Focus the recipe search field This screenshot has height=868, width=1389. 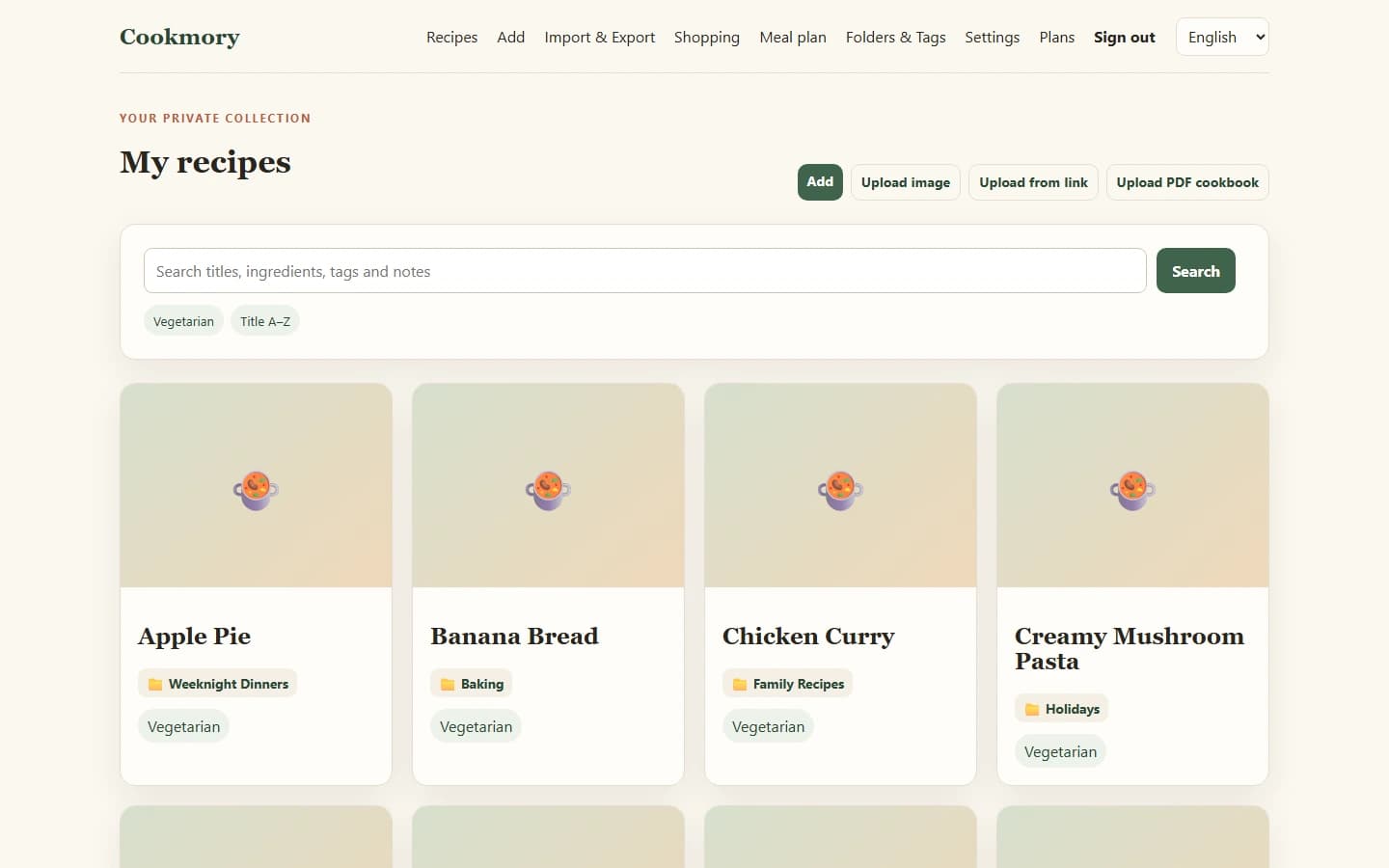644,271
